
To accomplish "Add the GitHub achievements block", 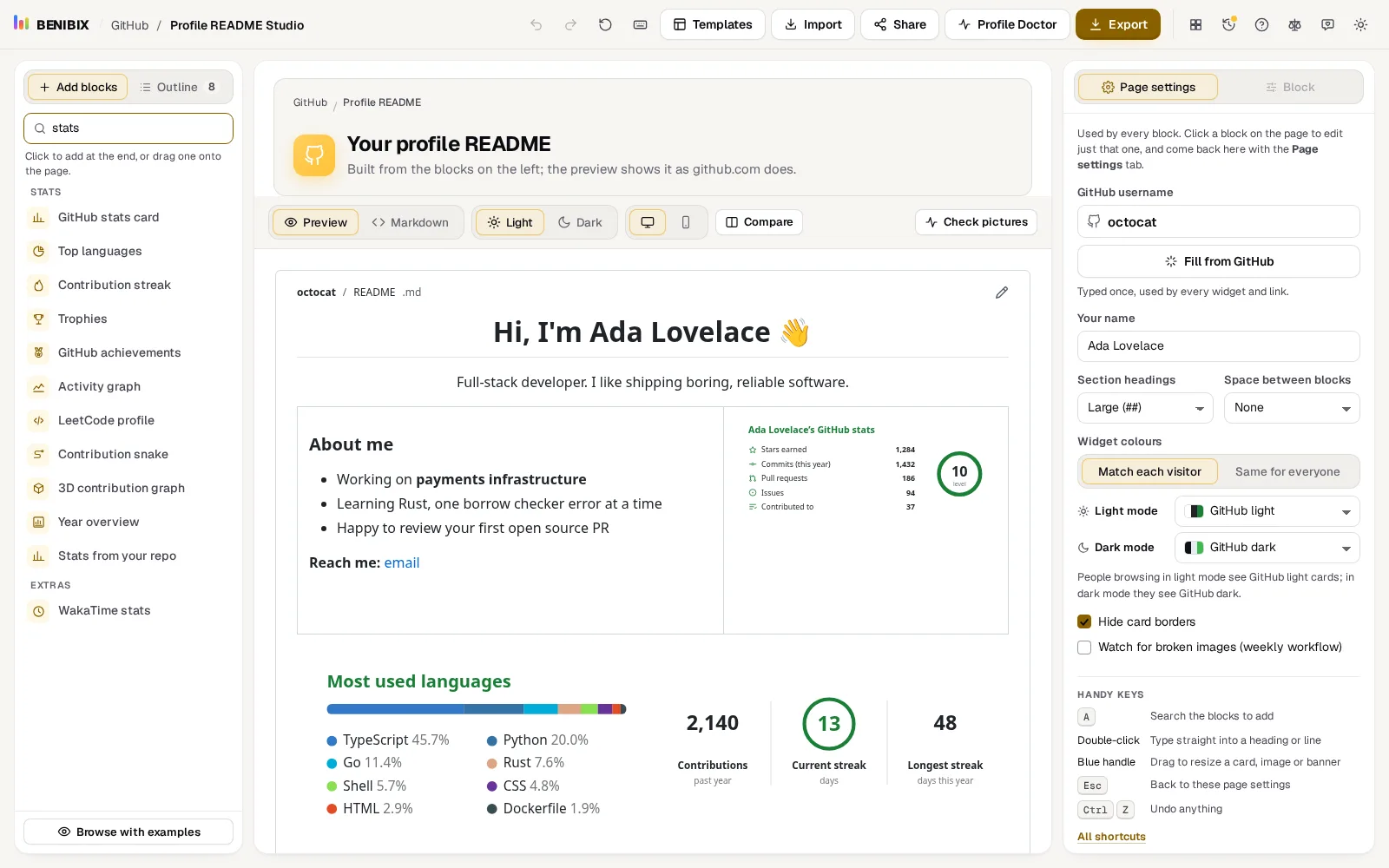I will pyautogui.click(x=128, y=352).
